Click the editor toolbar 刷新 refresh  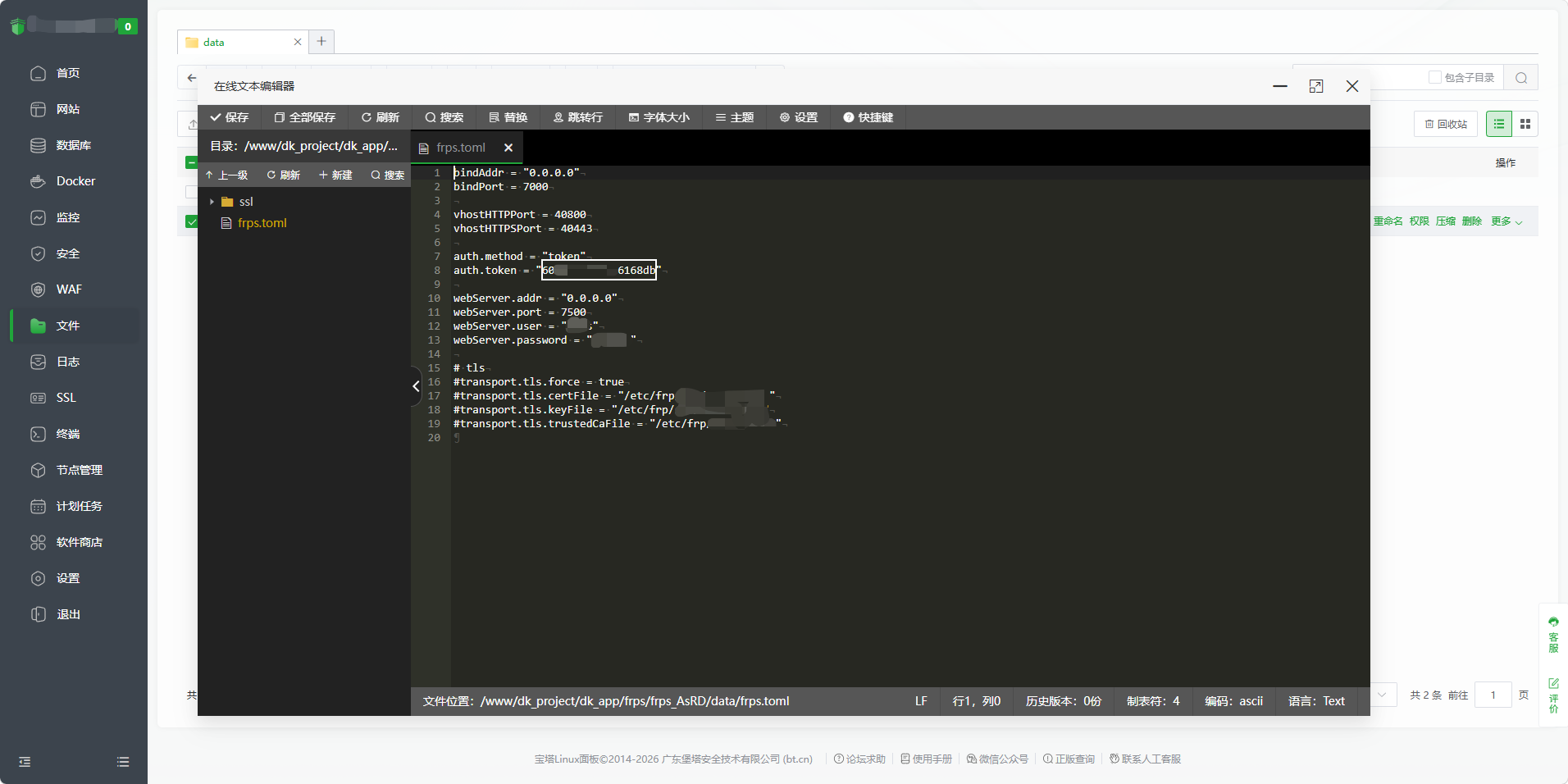pyautogui.click(x=381, y=117)
